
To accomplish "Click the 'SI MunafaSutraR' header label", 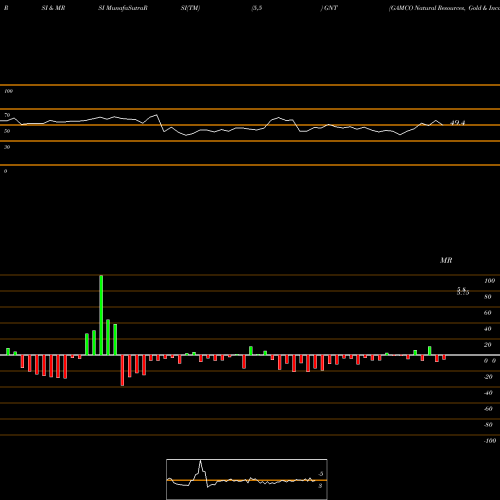I will [x=123, y=8].
